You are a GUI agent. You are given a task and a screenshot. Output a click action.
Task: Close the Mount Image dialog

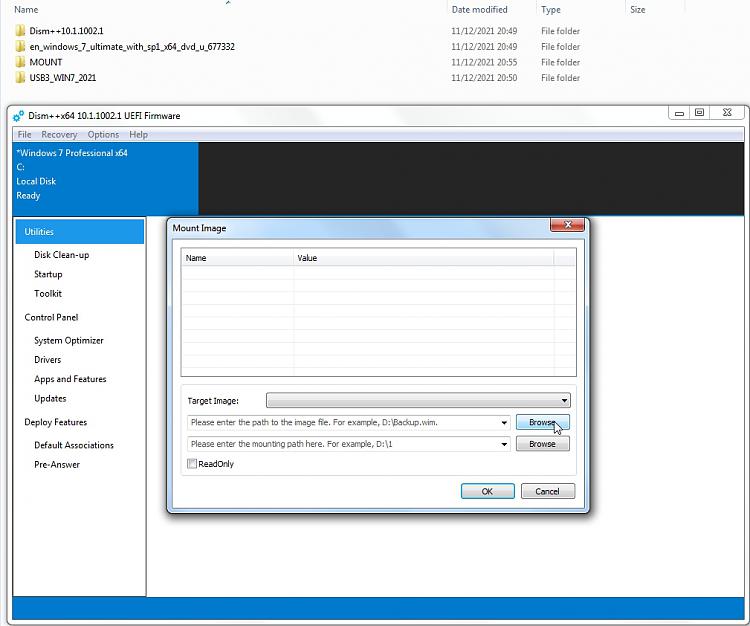tap(567, 225)
